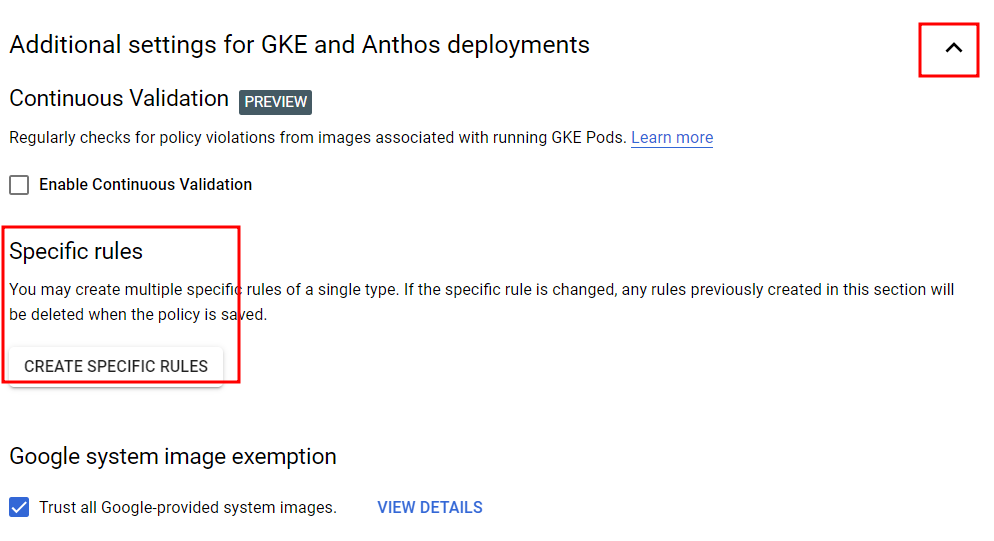Click the Specific rules heading
Image resolution: width=994 pixels, height=541 pixels.
point(76,251)
